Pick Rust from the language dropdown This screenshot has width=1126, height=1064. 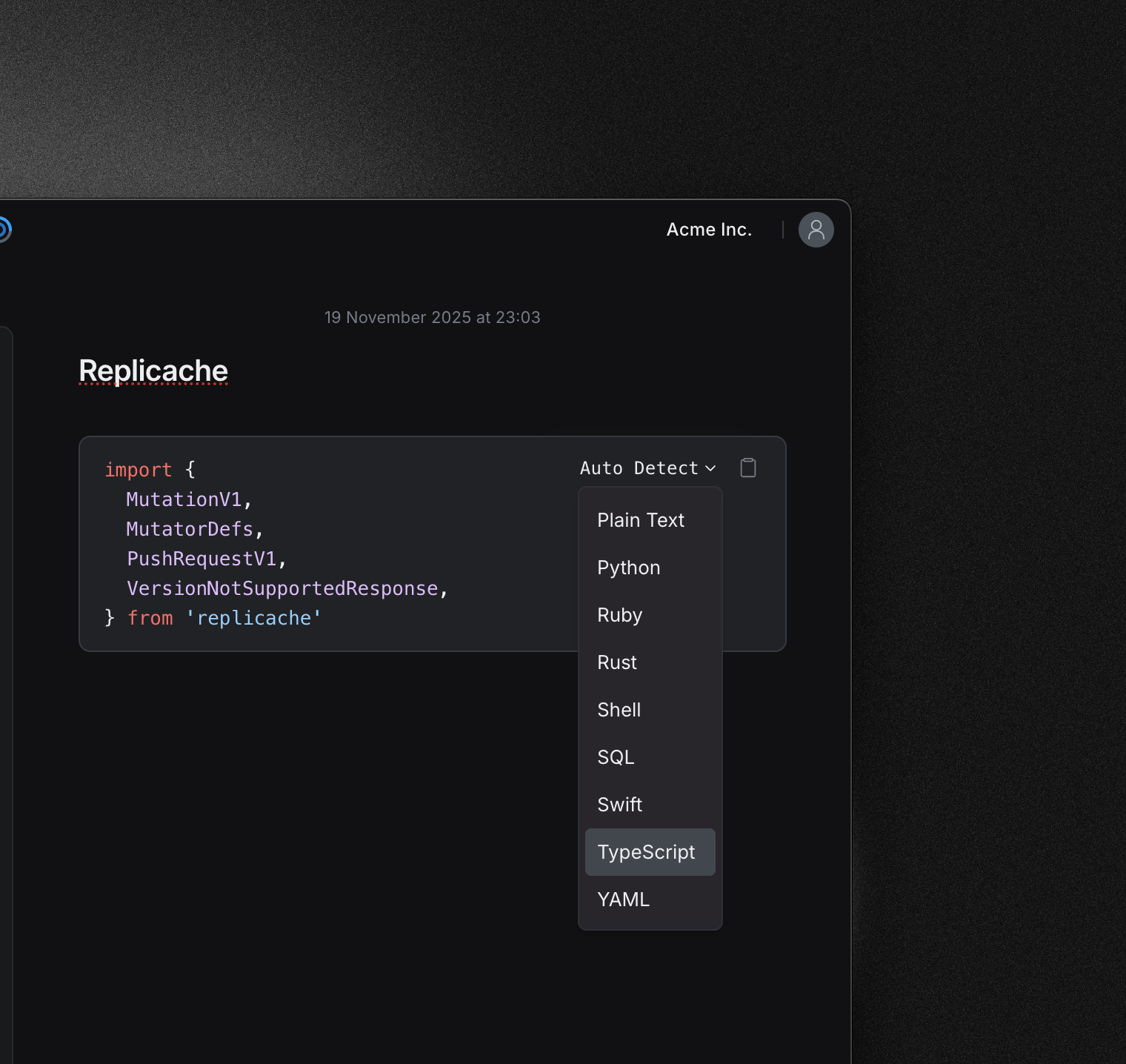[617, 662]
